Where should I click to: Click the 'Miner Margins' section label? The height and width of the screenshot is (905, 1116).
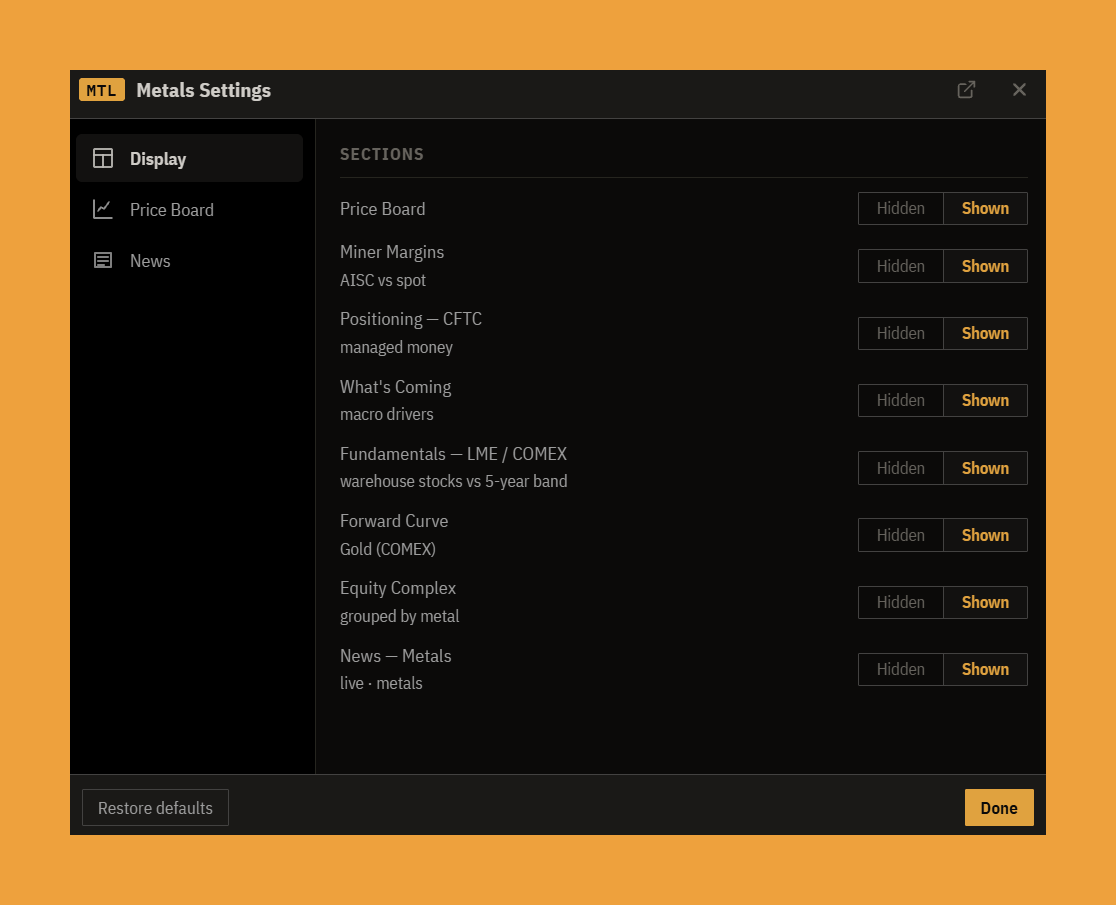392,252
